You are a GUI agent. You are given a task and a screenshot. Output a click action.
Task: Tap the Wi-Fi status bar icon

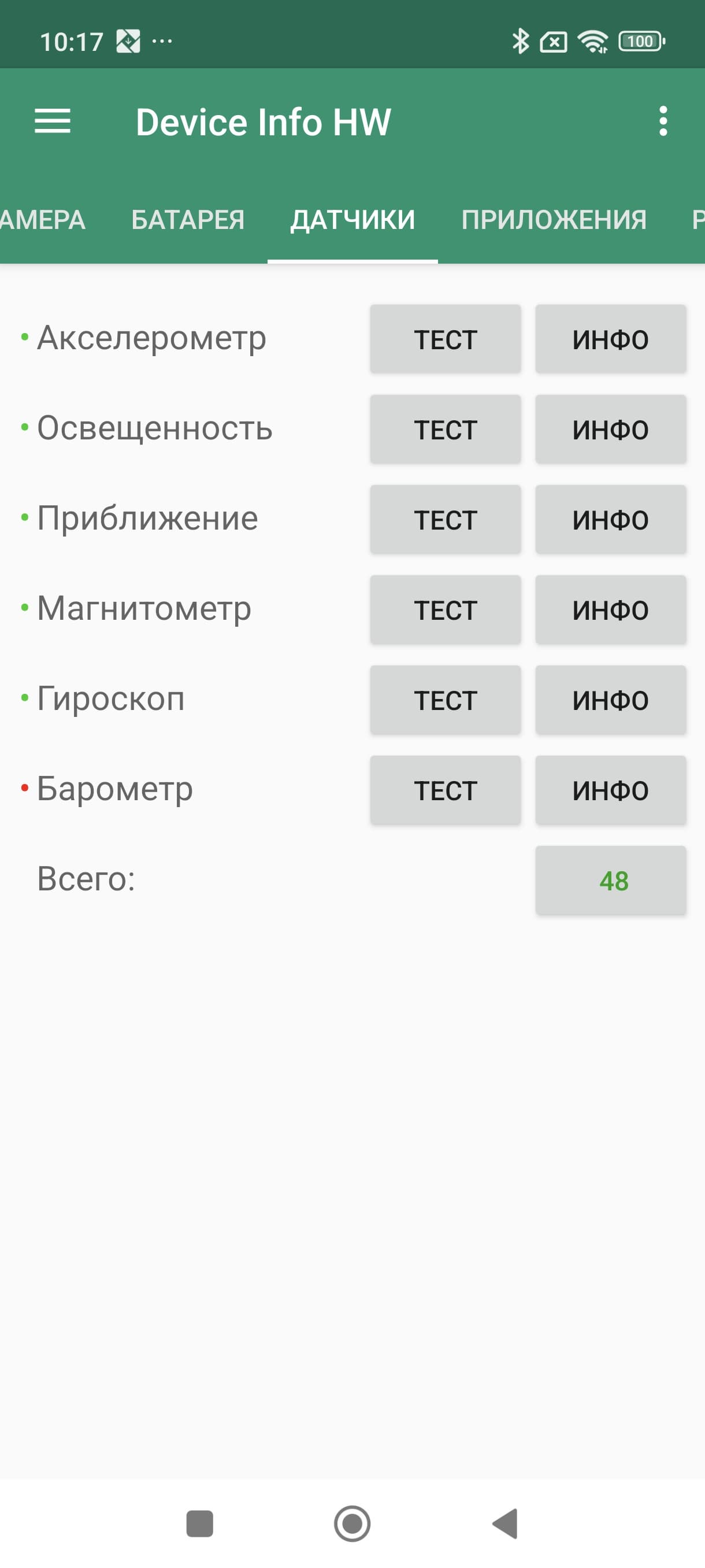pyautogui.click(x=592, y=42)
